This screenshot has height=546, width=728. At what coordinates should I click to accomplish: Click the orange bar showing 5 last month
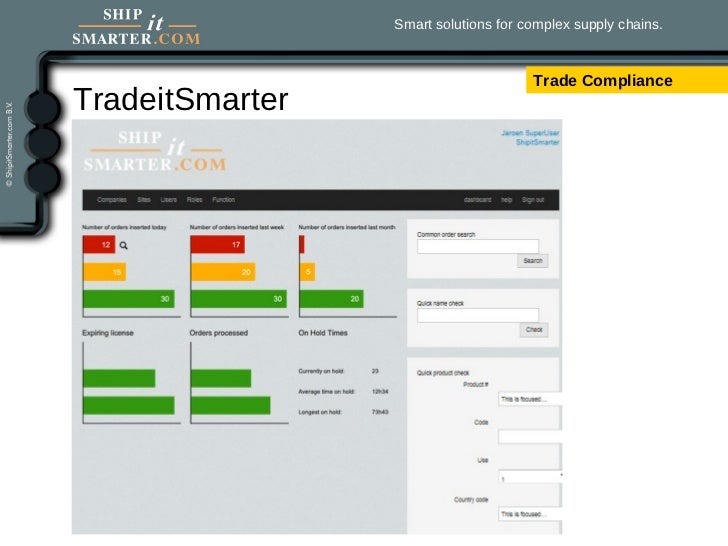click(307, 272)
